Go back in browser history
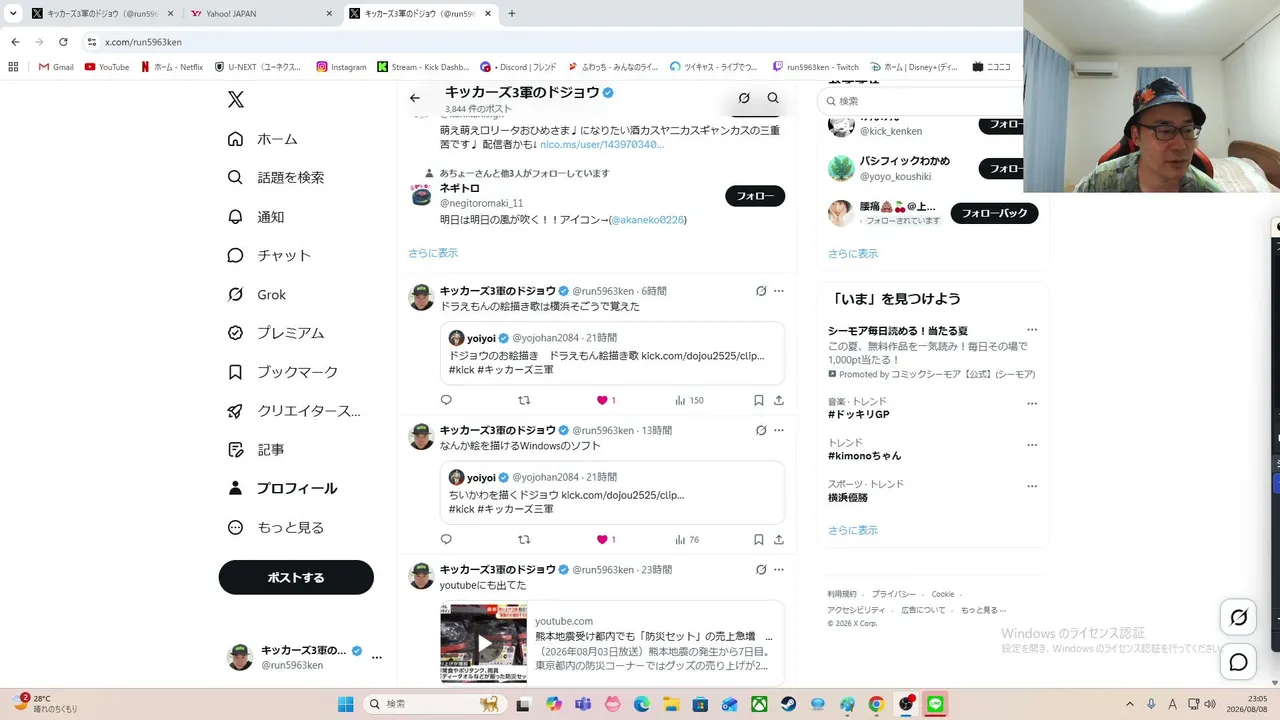Viewport: 1280px width, 720px height. tap(15, 42)
